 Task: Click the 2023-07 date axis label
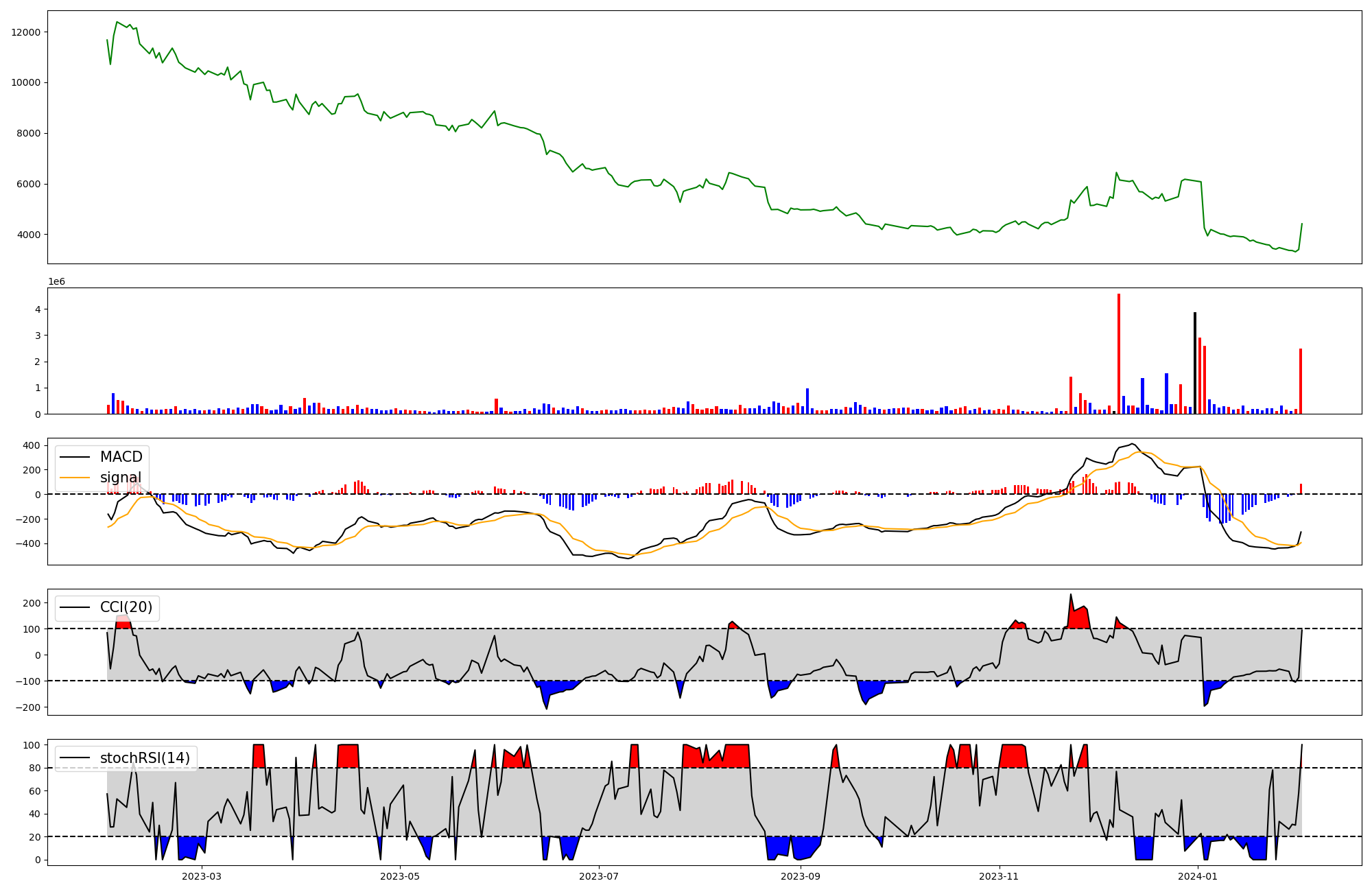[600, 876]
